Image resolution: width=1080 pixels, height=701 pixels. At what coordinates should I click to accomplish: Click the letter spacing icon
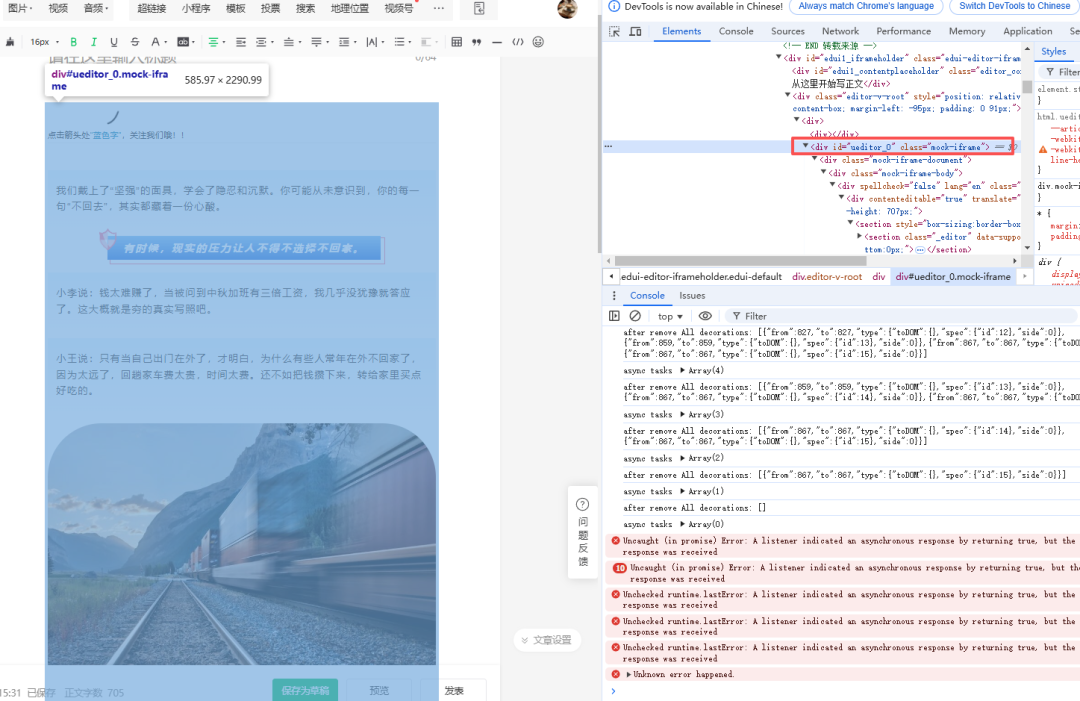pyautogui.click(x=371, y=42)
